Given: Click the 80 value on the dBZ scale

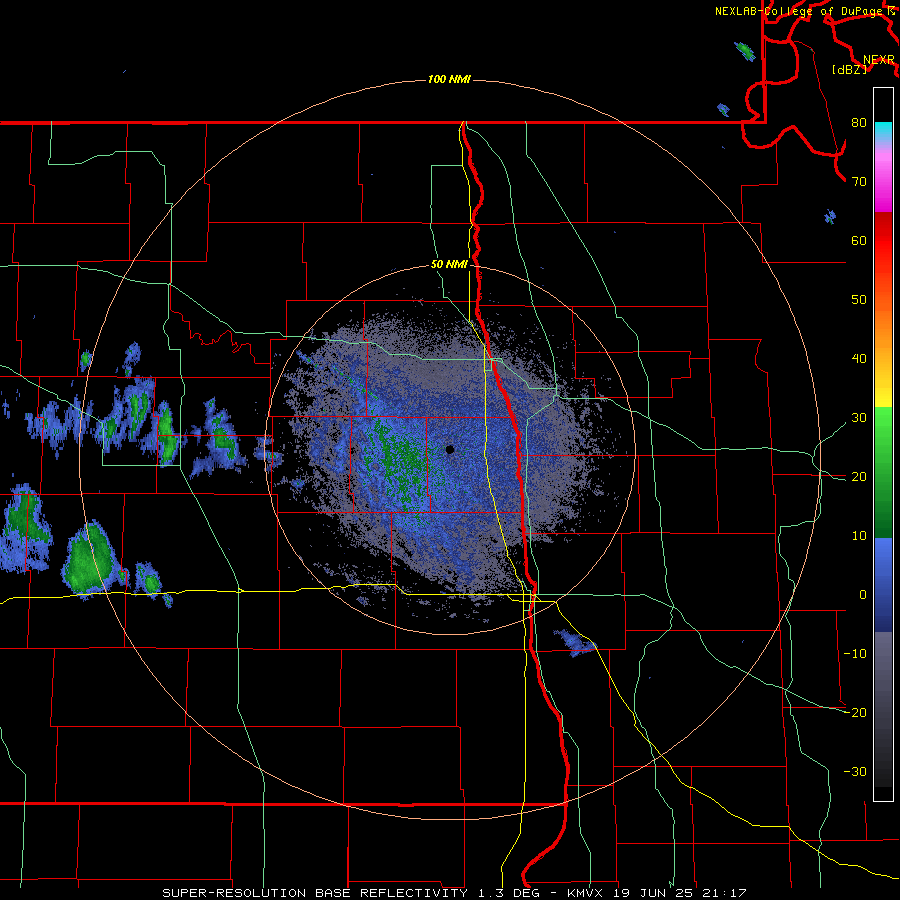Looking at the screenshot, I should coord(859,122).
